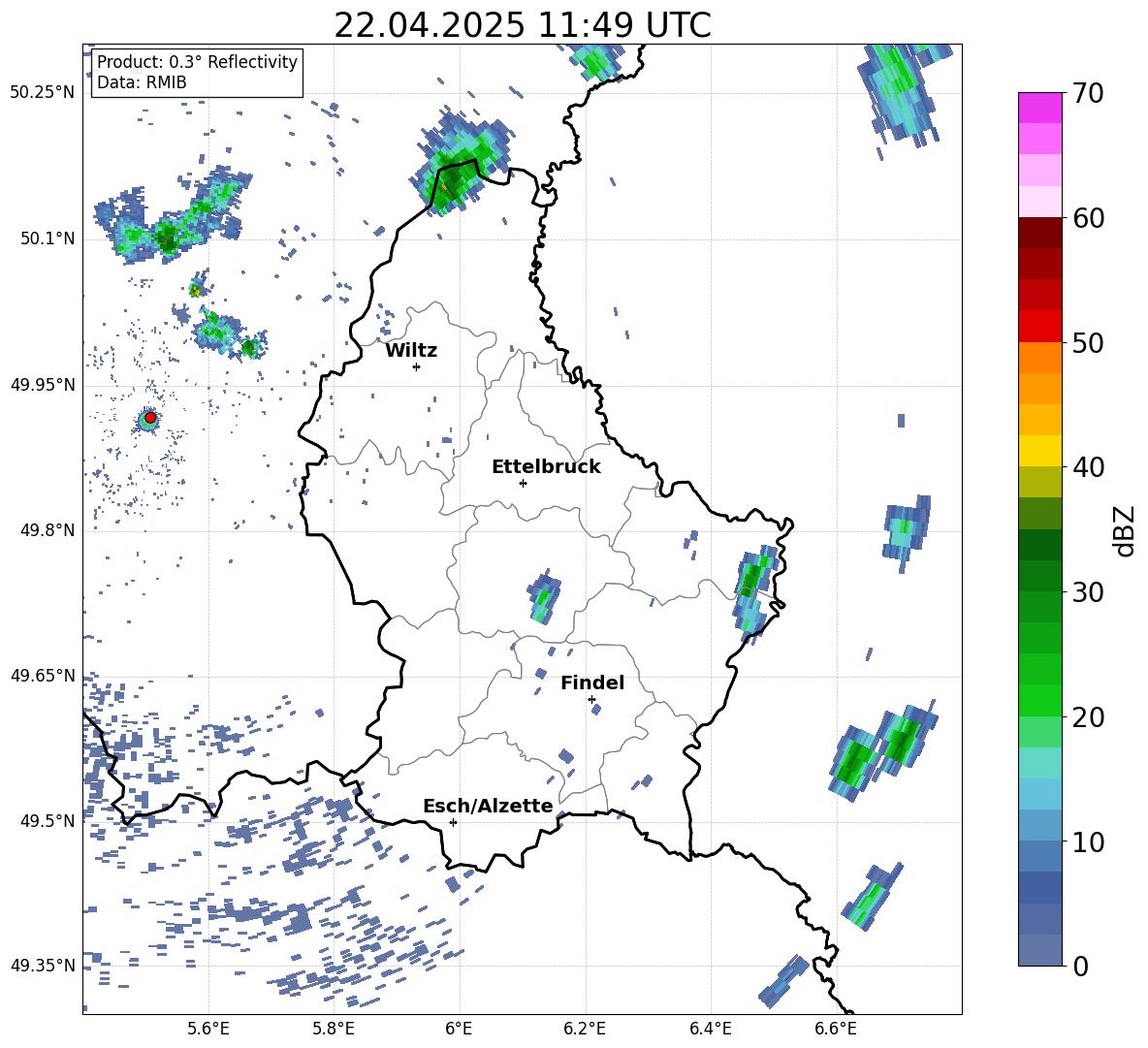Click the 10 colorbar tick label

click(x=1087, y=842)
